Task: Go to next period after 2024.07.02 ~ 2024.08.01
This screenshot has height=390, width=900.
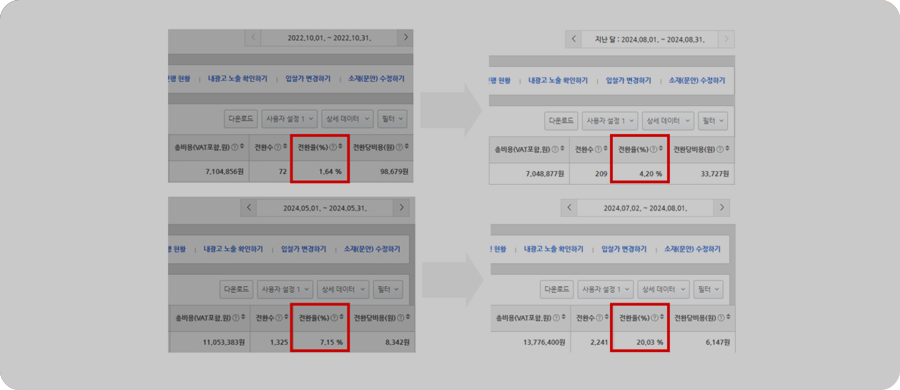Action: coord(721,207)
